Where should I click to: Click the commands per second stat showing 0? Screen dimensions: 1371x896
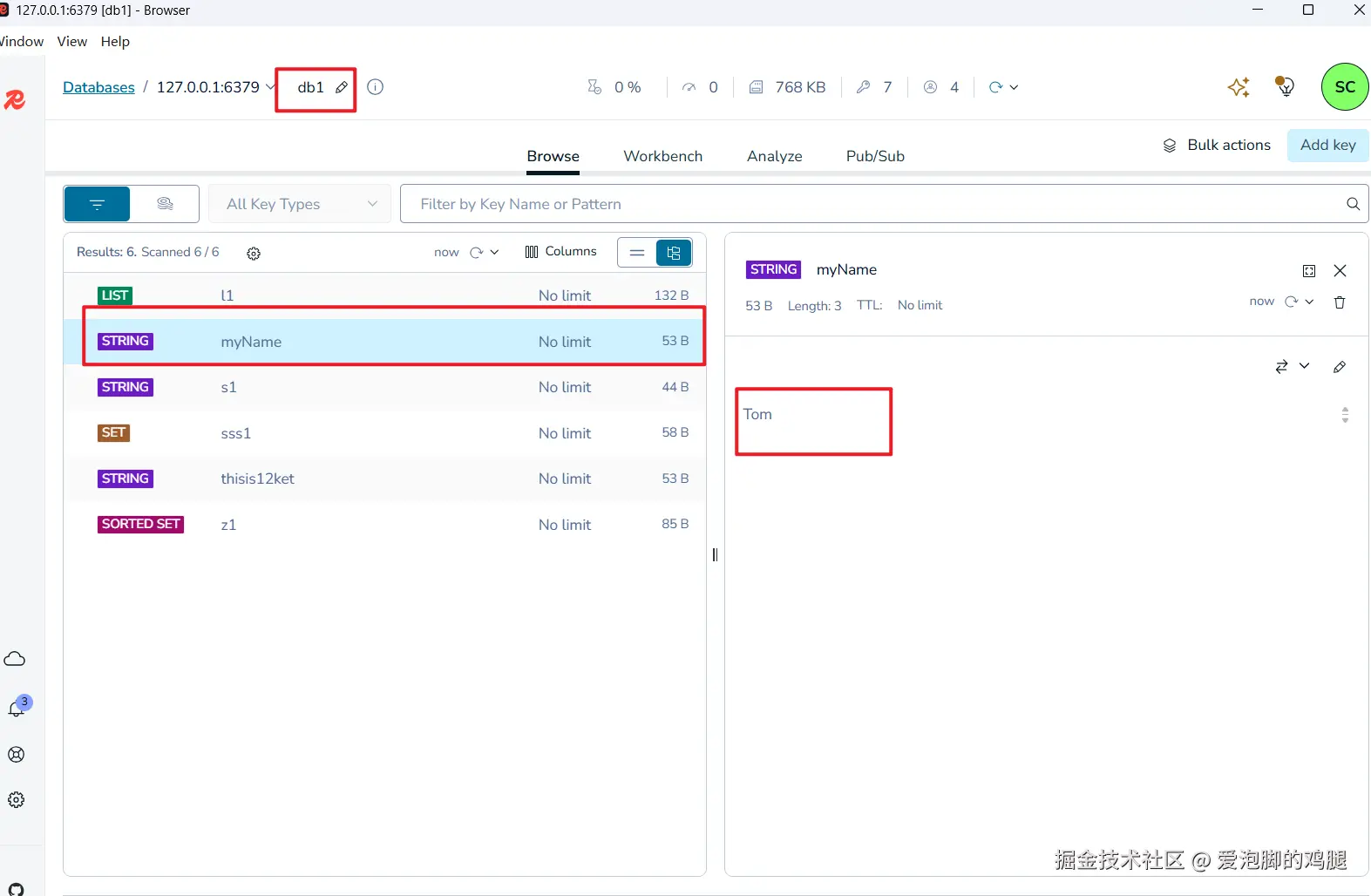pyautogui.click(x=700, y=87)
